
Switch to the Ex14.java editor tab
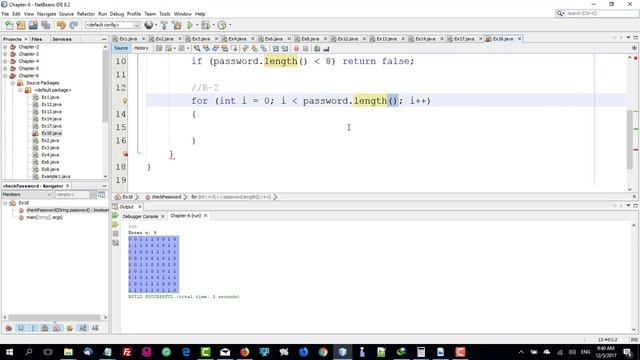point(425,39)
